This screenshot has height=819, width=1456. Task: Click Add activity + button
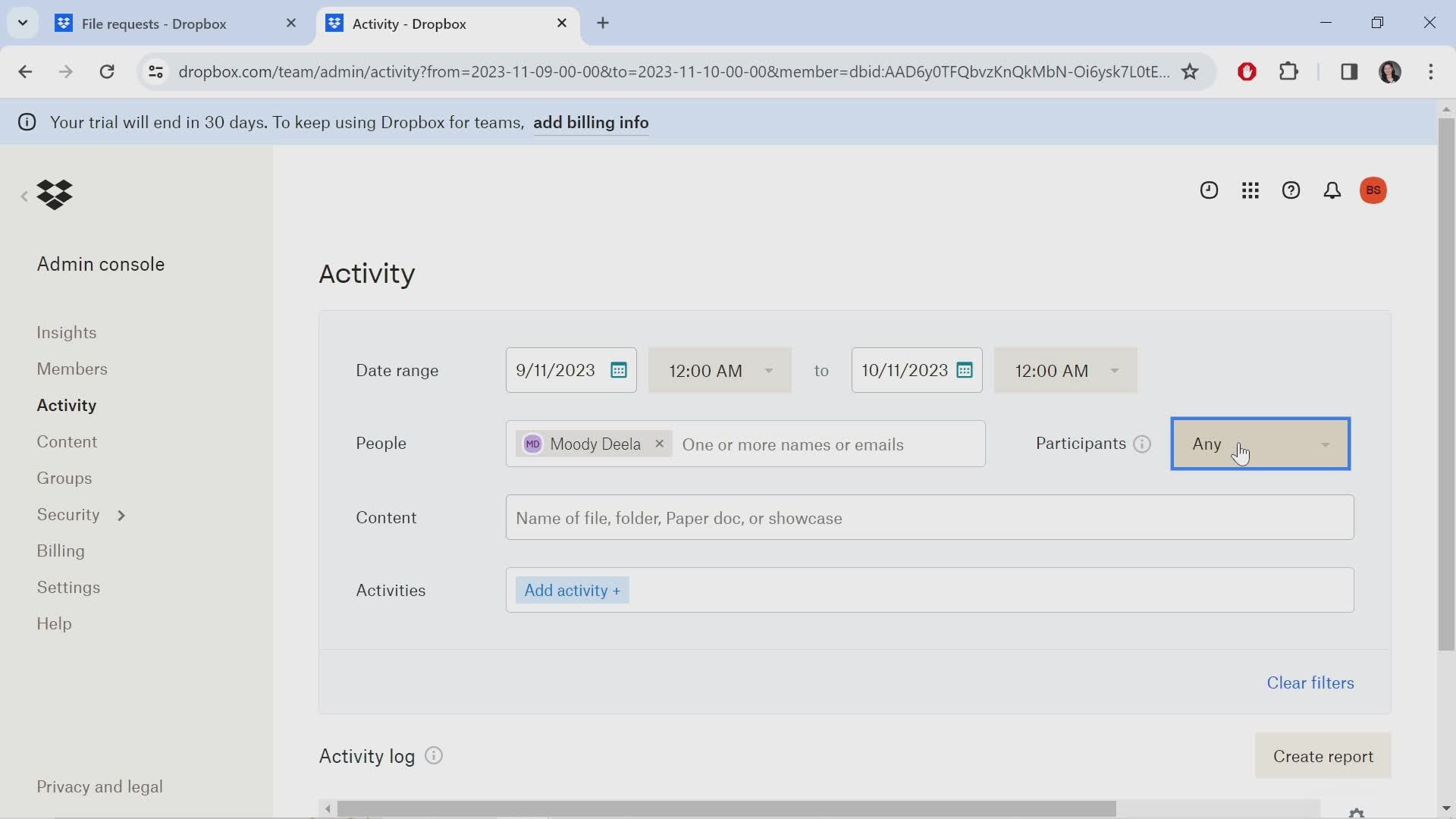572,591
